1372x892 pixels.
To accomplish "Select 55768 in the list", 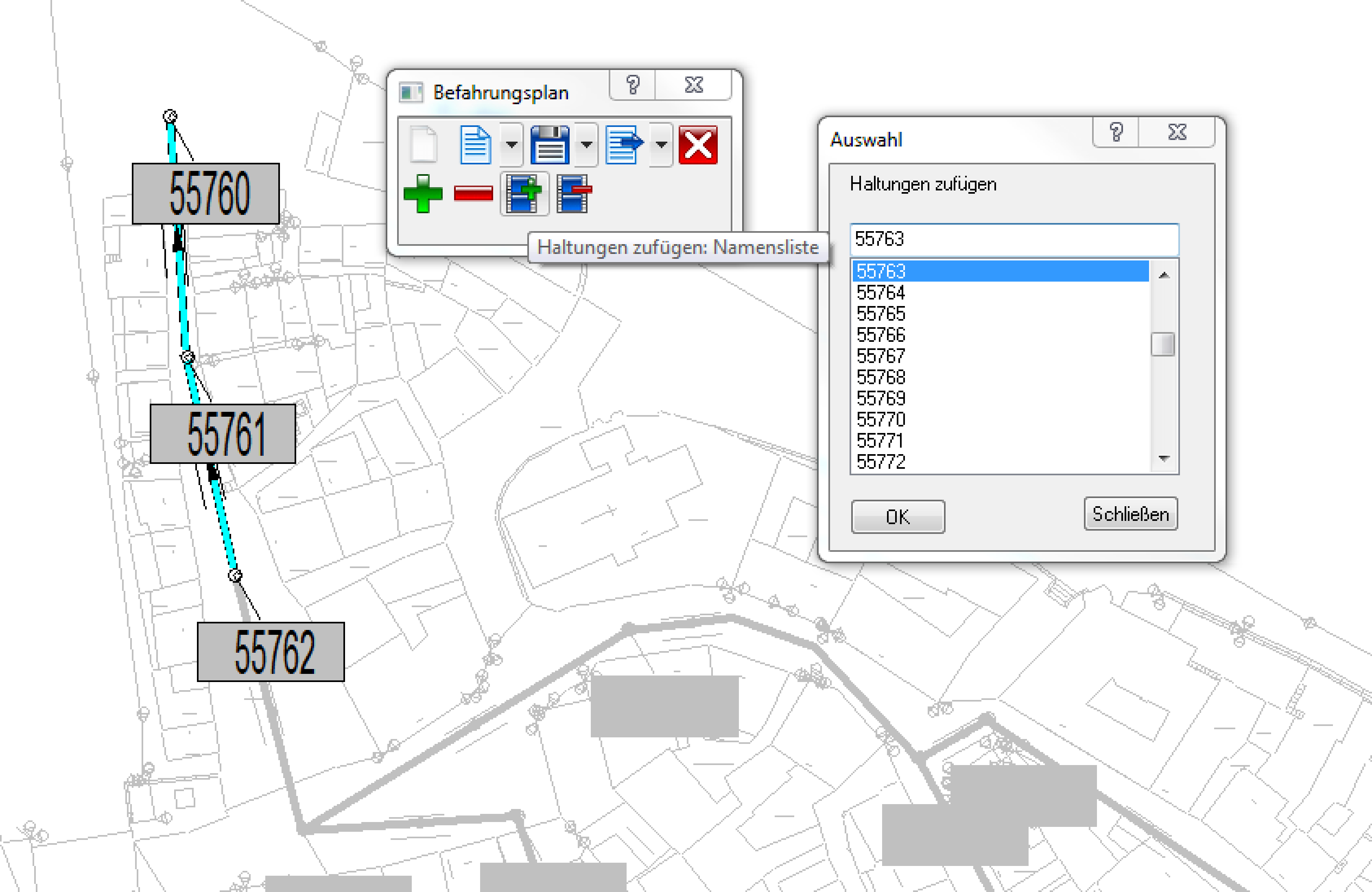I will pos(1000,377).
